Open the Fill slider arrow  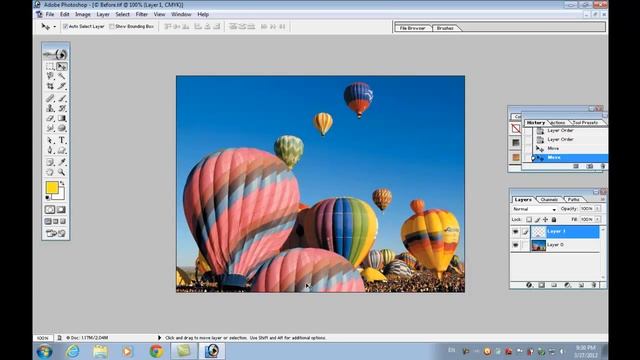click(x=598, y=220)
